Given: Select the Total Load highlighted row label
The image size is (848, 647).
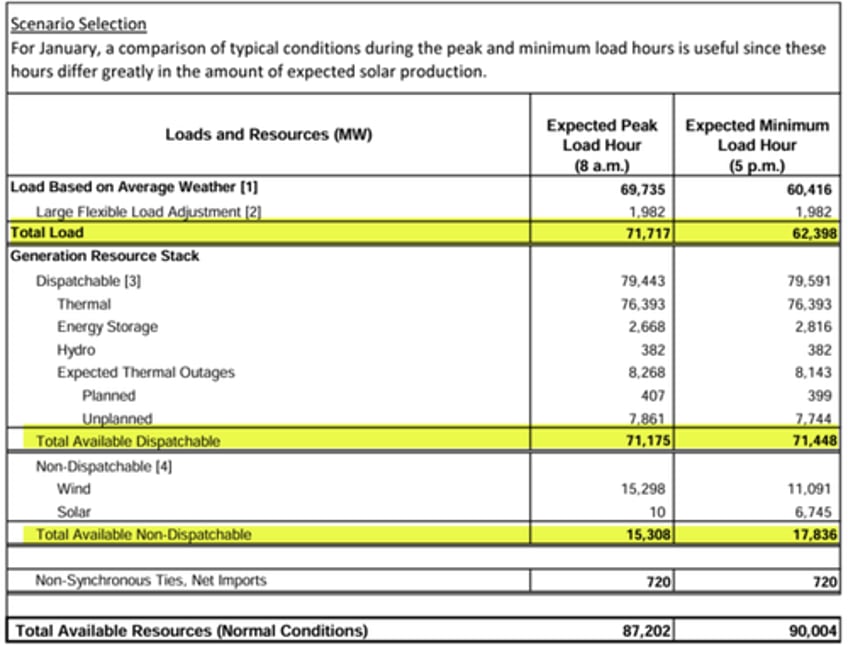Looking at the screenshot, I should click(x=47, y=233).
